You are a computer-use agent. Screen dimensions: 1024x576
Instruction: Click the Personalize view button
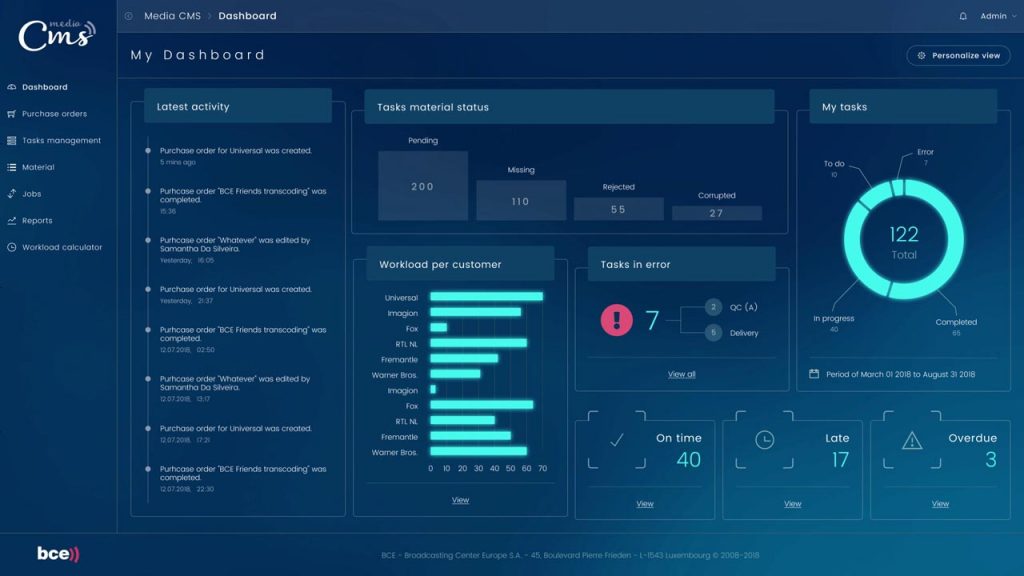point(958,56)
